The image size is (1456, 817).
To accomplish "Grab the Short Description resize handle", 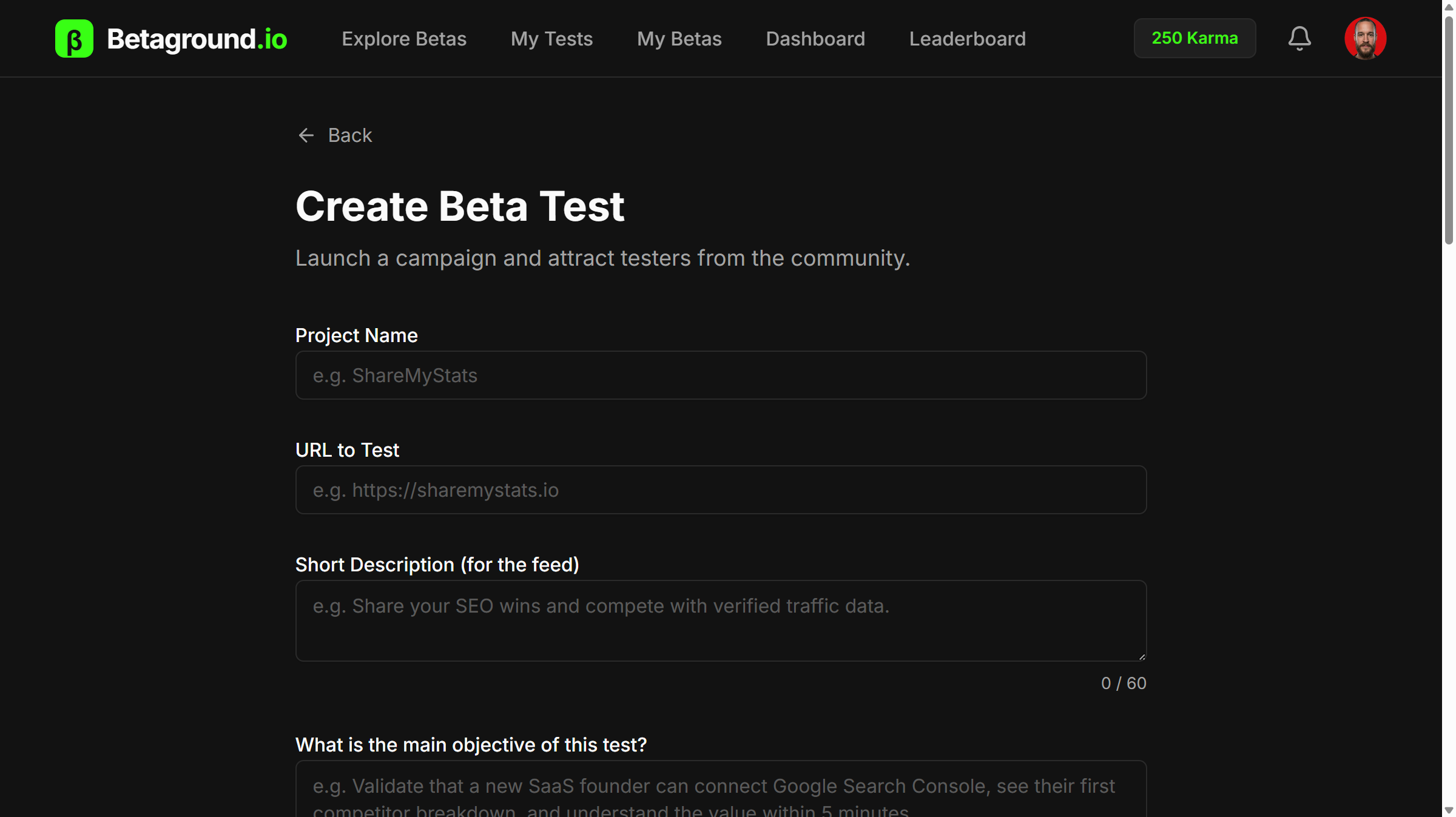I will [x=1142, y=656].
